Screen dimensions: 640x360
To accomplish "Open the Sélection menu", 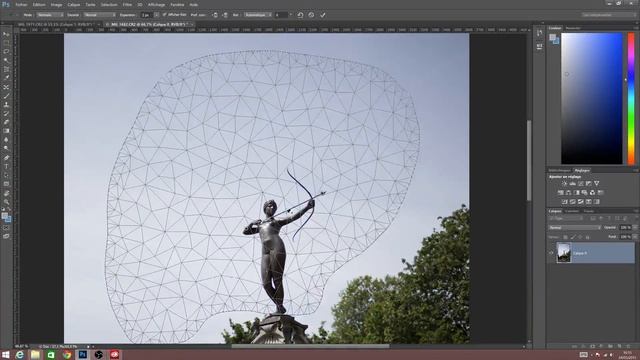I will pos(109,4).
